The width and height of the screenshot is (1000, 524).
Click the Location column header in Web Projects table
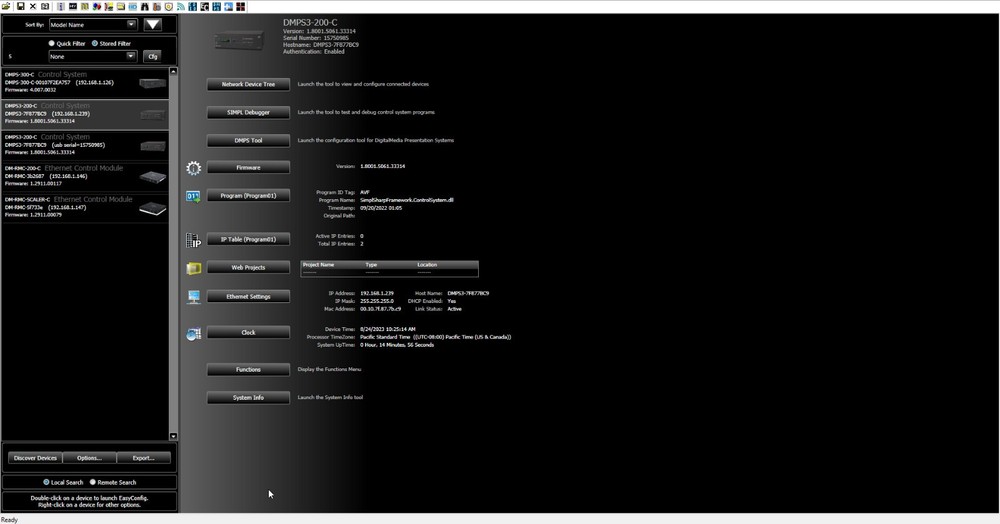427,265
